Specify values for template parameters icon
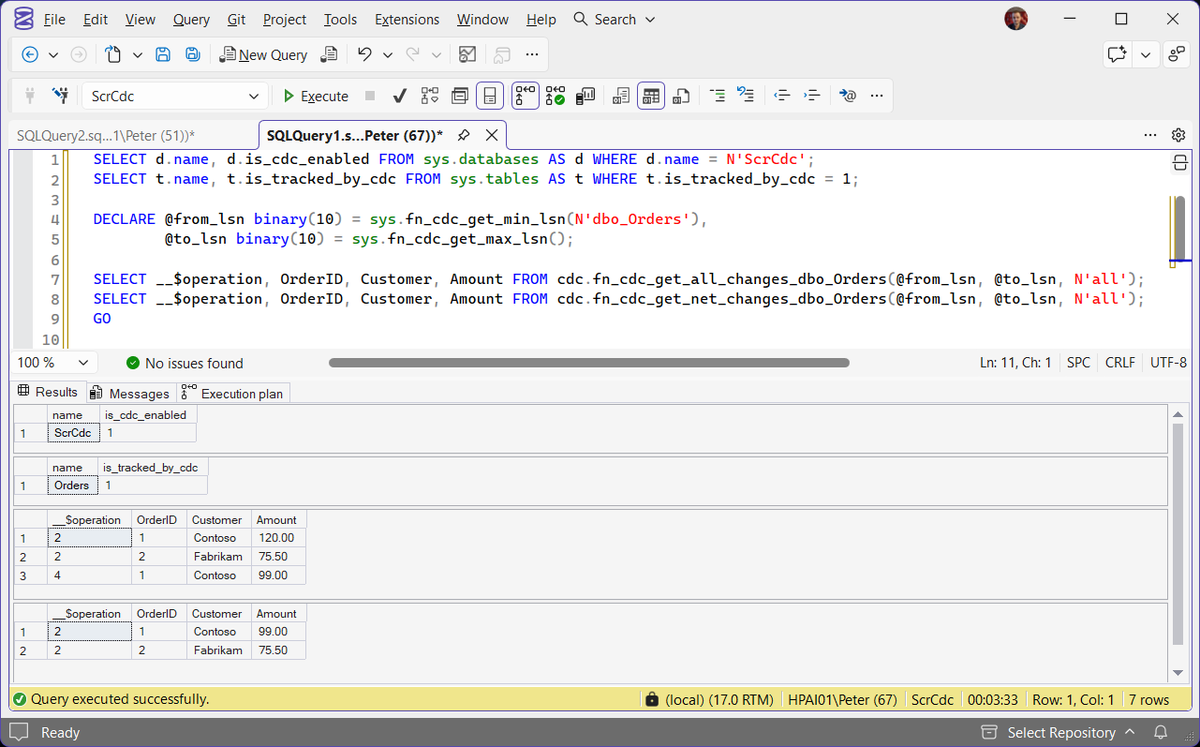This screenshot has width=1200, height=747. [x=848, y=96]
